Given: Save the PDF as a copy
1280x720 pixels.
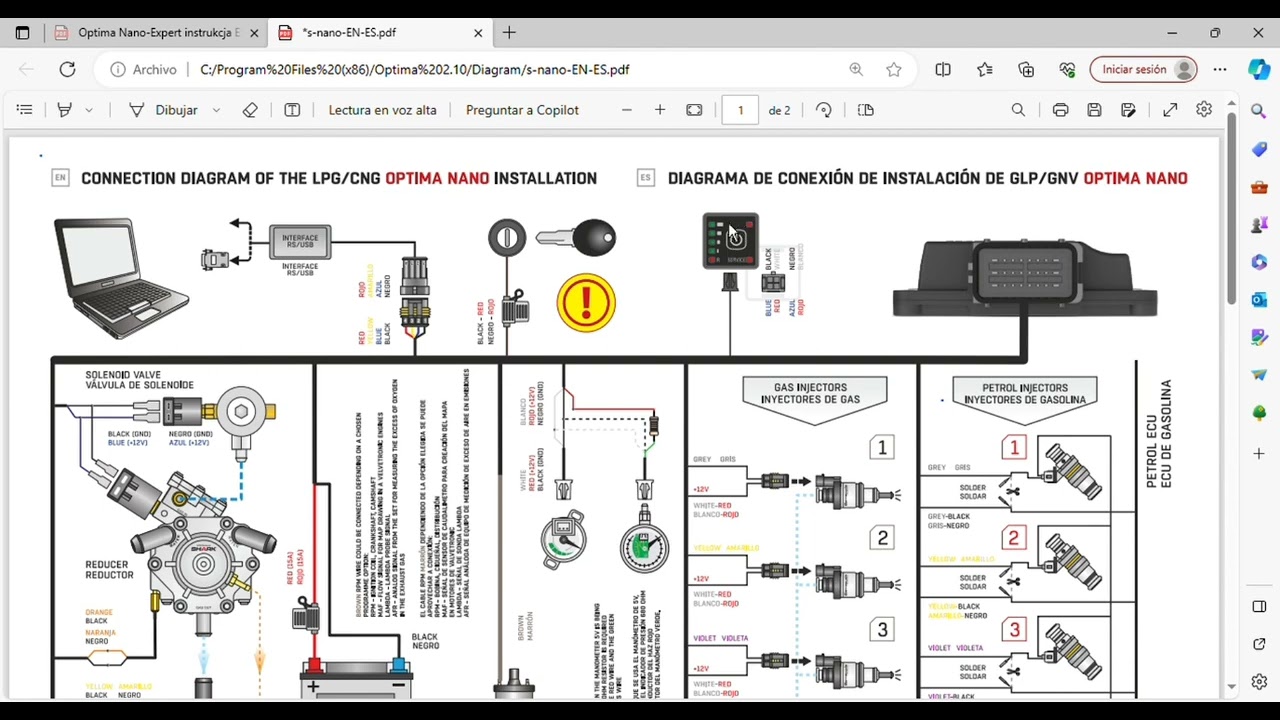Looking at the screenshot, I should (x=1128, y=110).
